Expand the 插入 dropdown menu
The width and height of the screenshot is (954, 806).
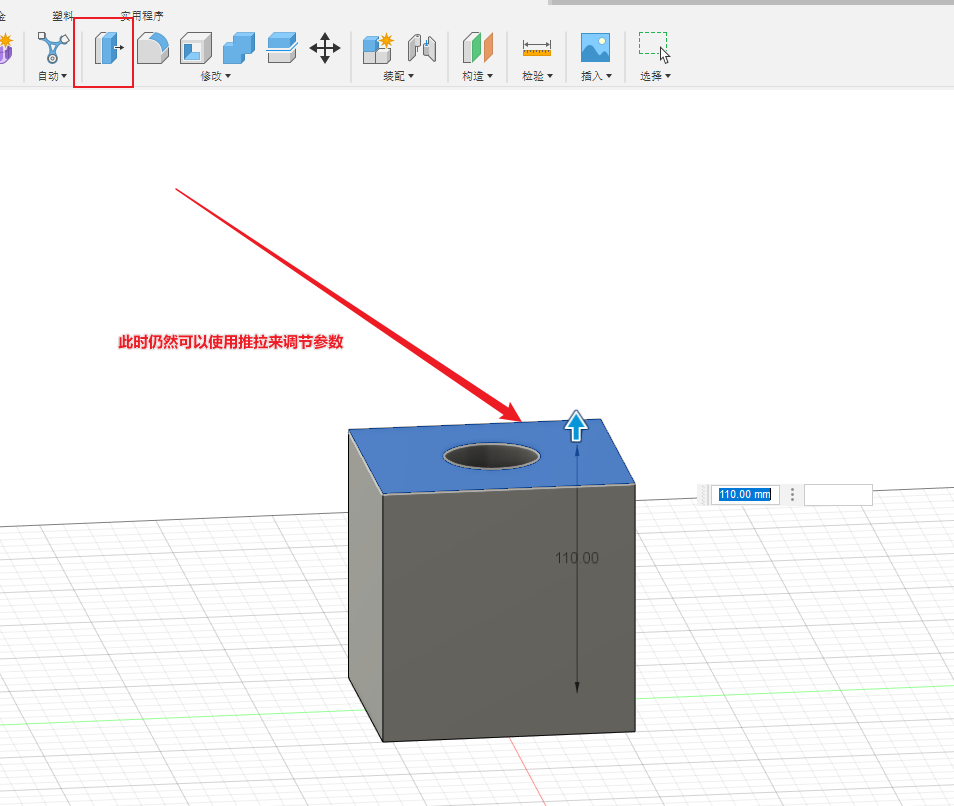click(596, 76)
